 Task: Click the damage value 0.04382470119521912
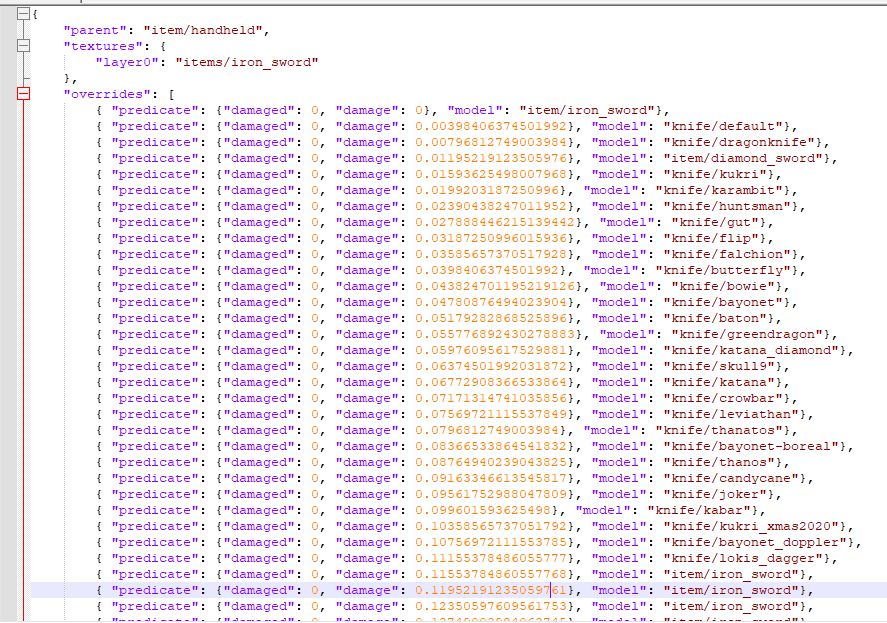coord(495,286)
